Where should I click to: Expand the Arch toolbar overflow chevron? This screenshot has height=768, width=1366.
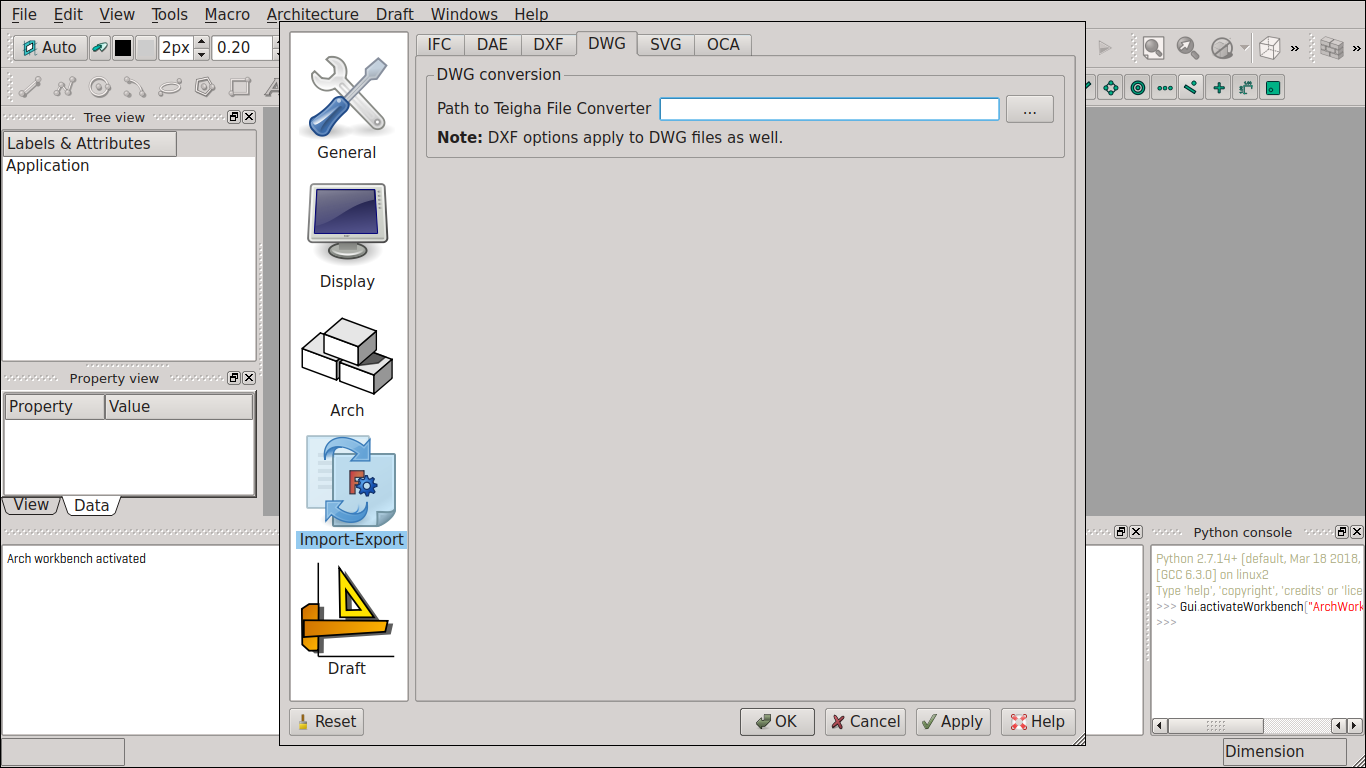click(1356, 47)
